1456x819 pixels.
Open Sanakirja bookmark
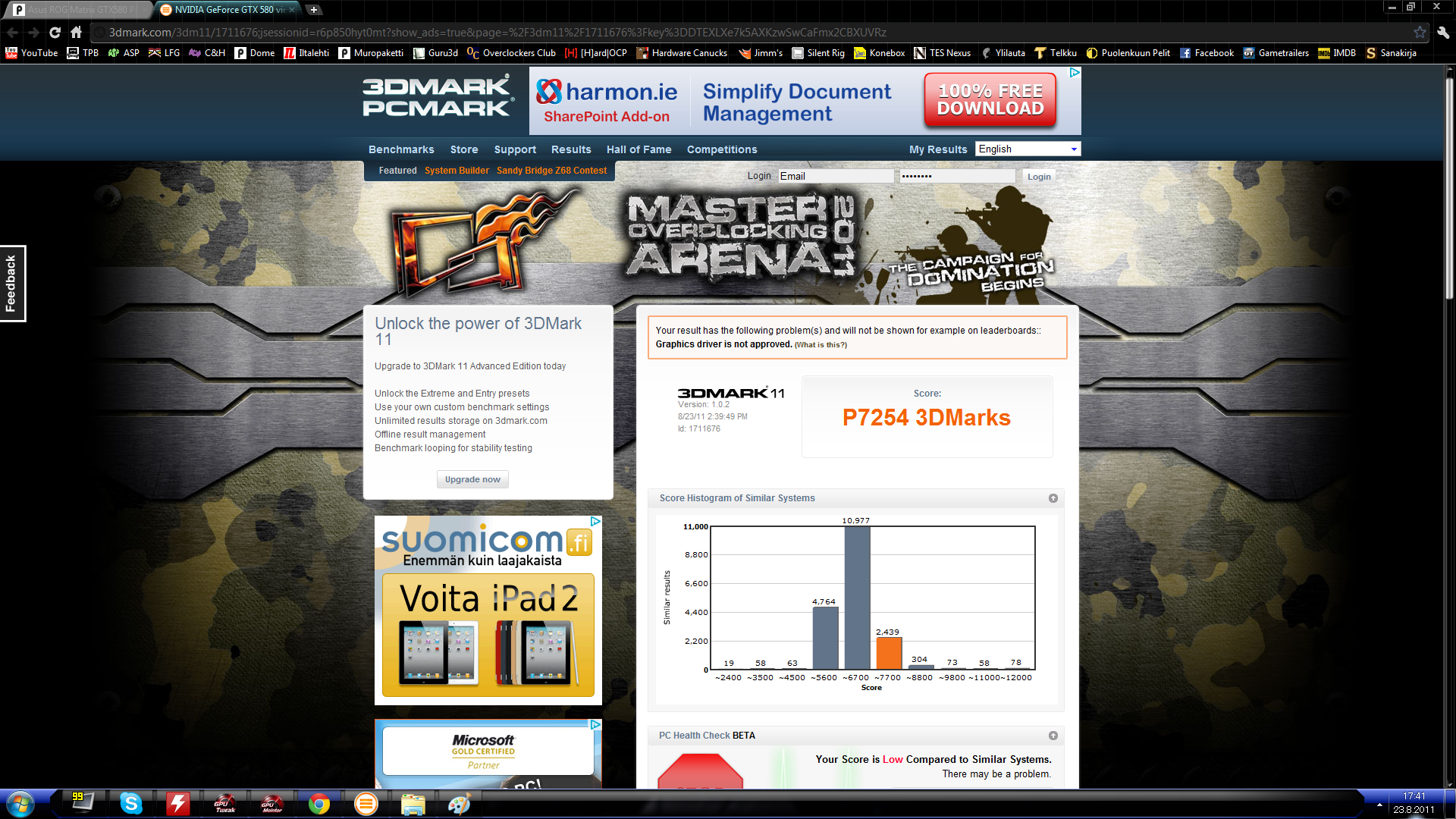pos(1392,53)
